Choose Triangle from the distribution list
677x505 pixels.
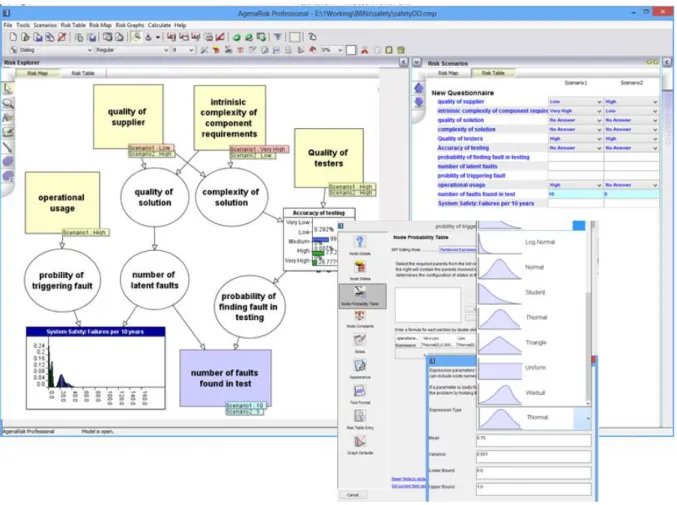coord(532,343)
